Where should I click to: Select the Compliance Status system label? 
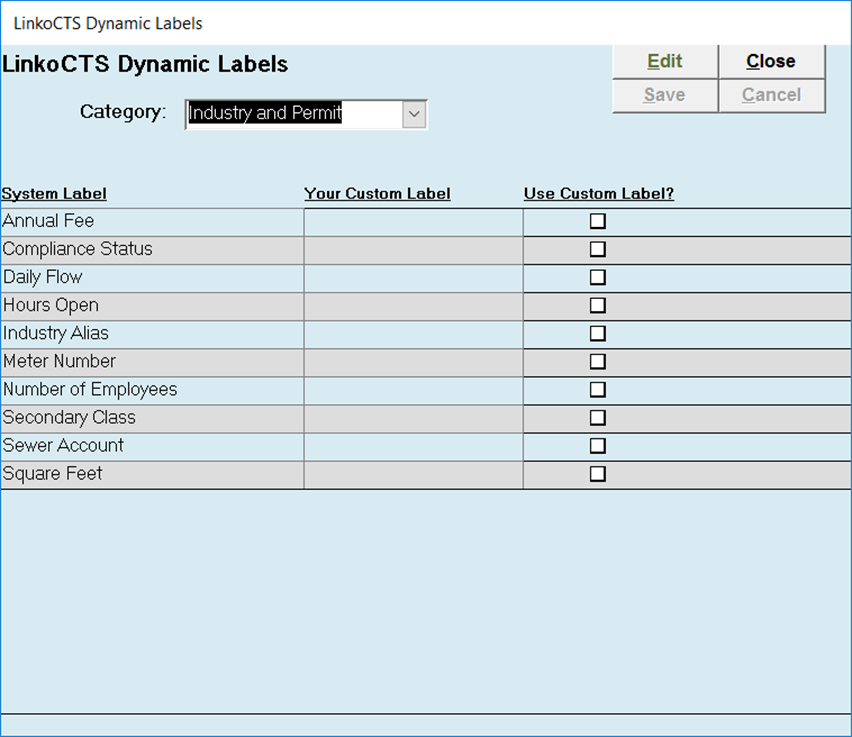[78, 249]
